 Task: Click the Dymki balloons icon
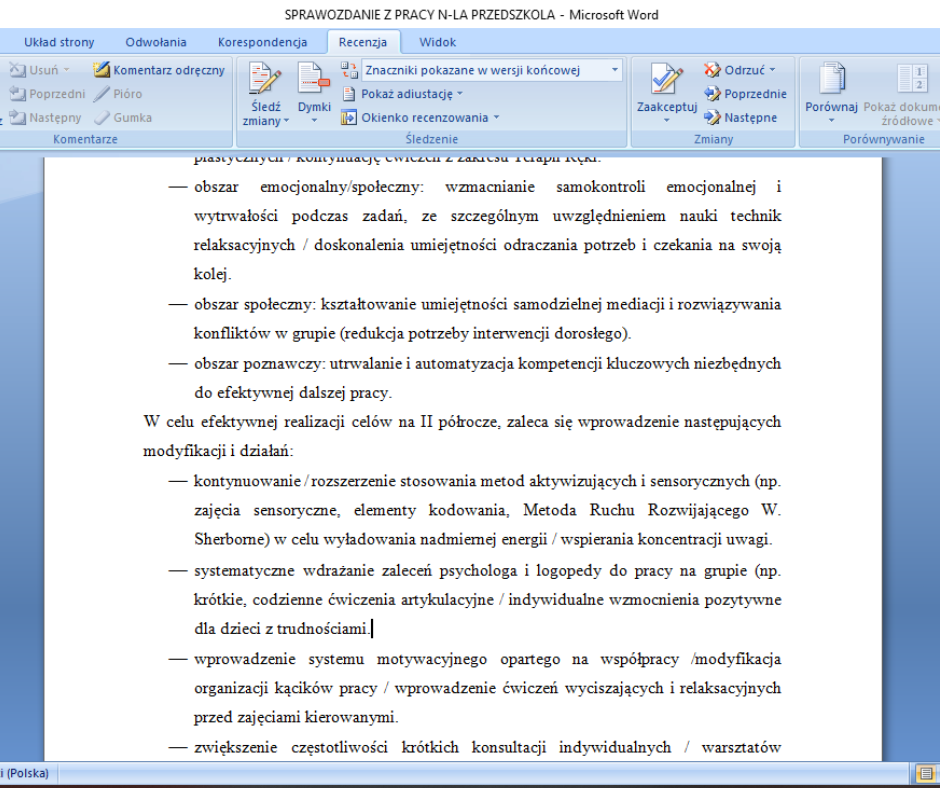pyautogui.click(x=314, y=79)
